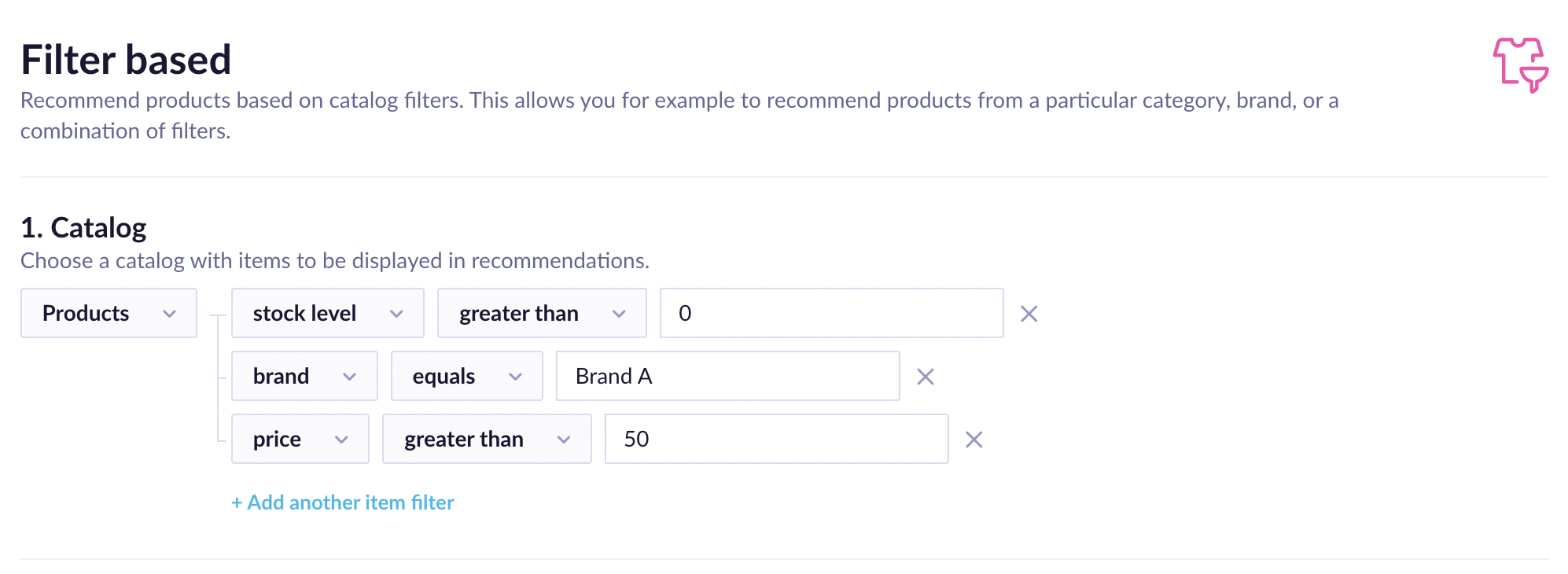Open the price operator dropdown
The width and height of the screenshot is (1568, 574).
[486, 439]
